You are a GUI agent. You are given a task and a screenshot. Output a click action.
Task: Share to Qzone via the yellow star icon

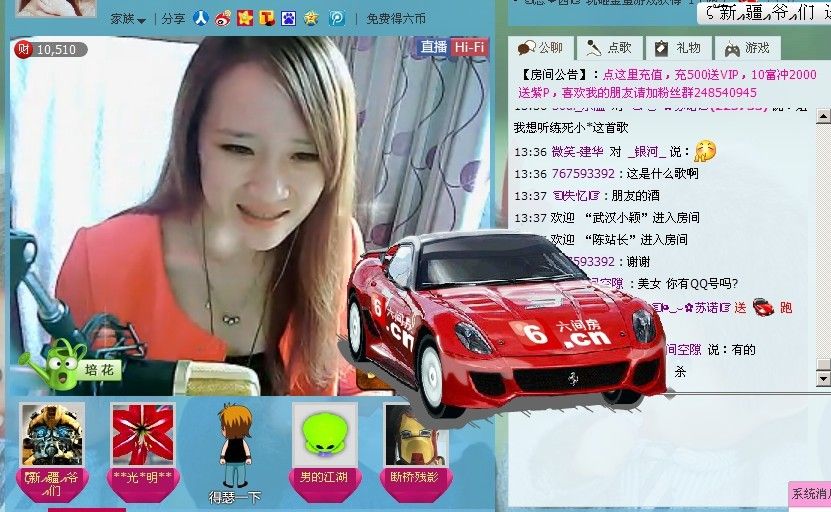[312, 19]
